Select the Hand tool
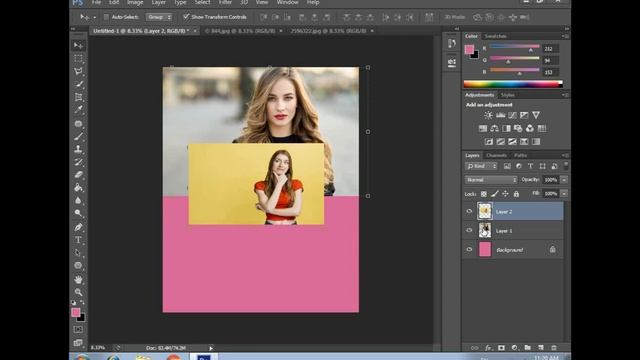This screenshot has height=360, width=640. click(x=78, y=280)
